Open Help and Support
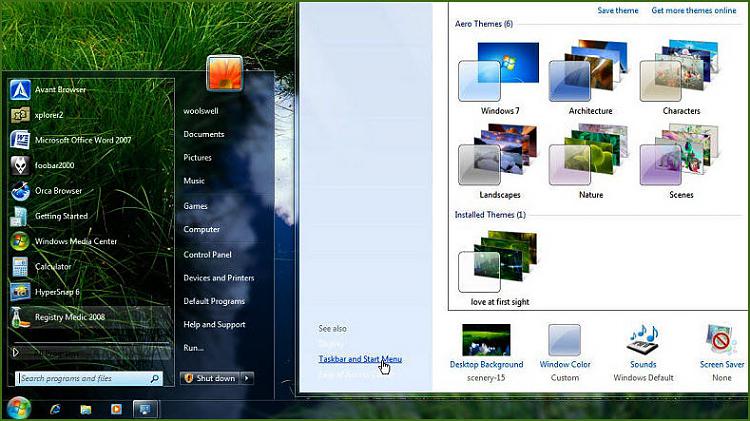750x421 pixels. tap(214, 324)
